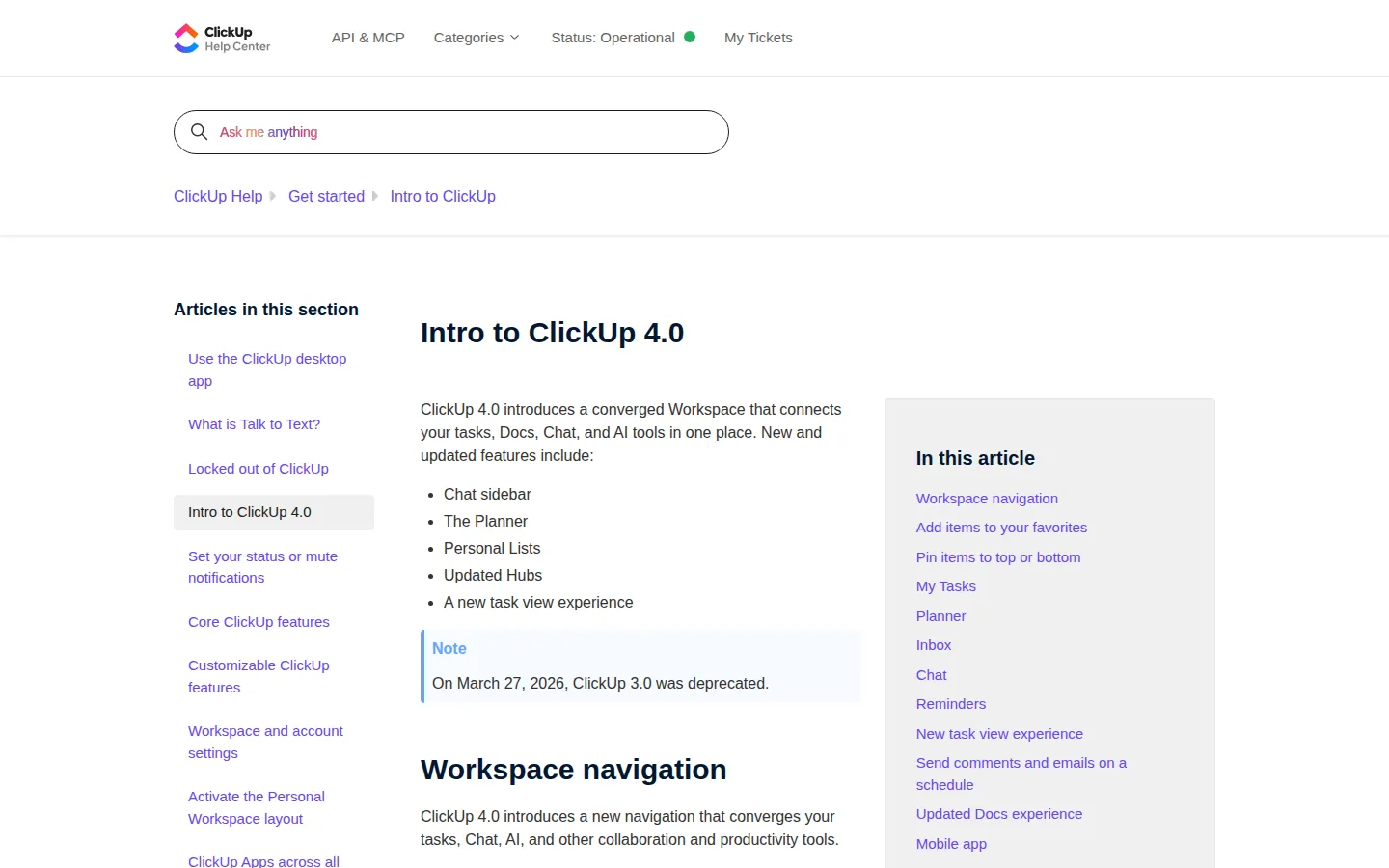Jump to Chat section
1389x868 pixels.
932,675
